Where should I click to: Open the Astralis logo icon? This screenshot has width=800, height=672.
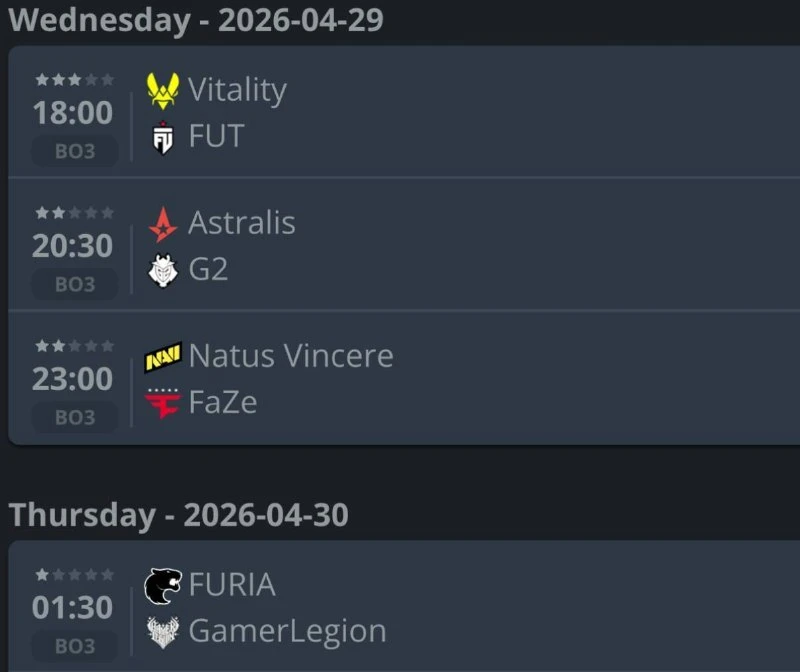pyautogui.click(x=163, y=224)
